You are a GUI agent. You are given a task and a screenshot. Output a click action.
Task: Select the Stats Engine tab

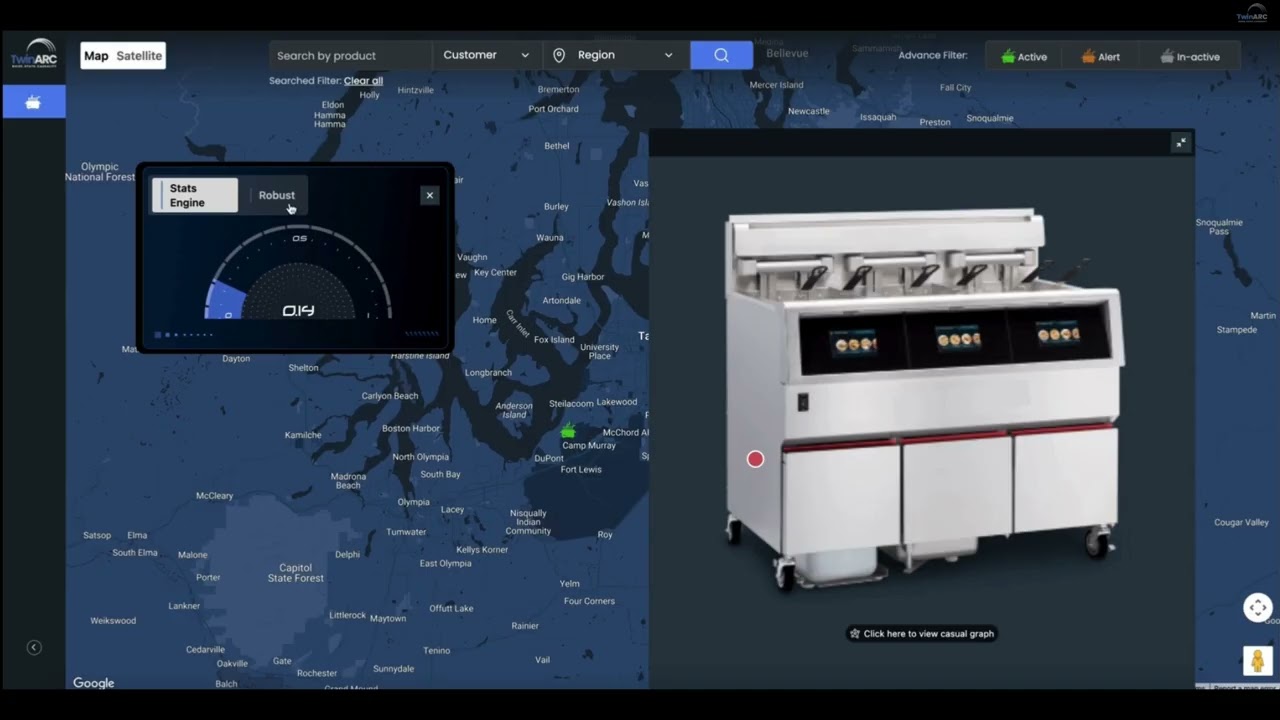point(195,195)
